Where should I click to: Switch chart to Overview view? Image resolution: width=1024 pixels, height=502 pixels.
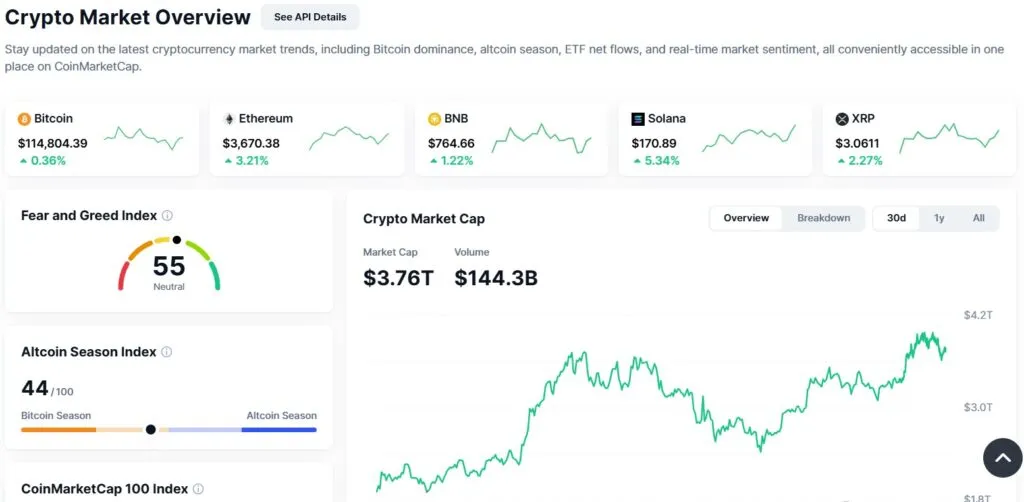tap(746, 218)
